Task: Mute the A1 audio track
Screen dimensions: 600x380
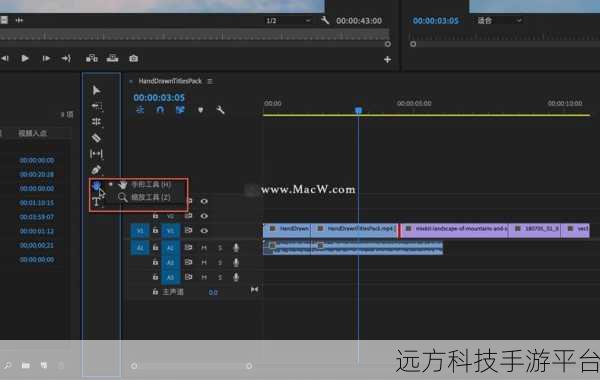Action: (204, 248)
